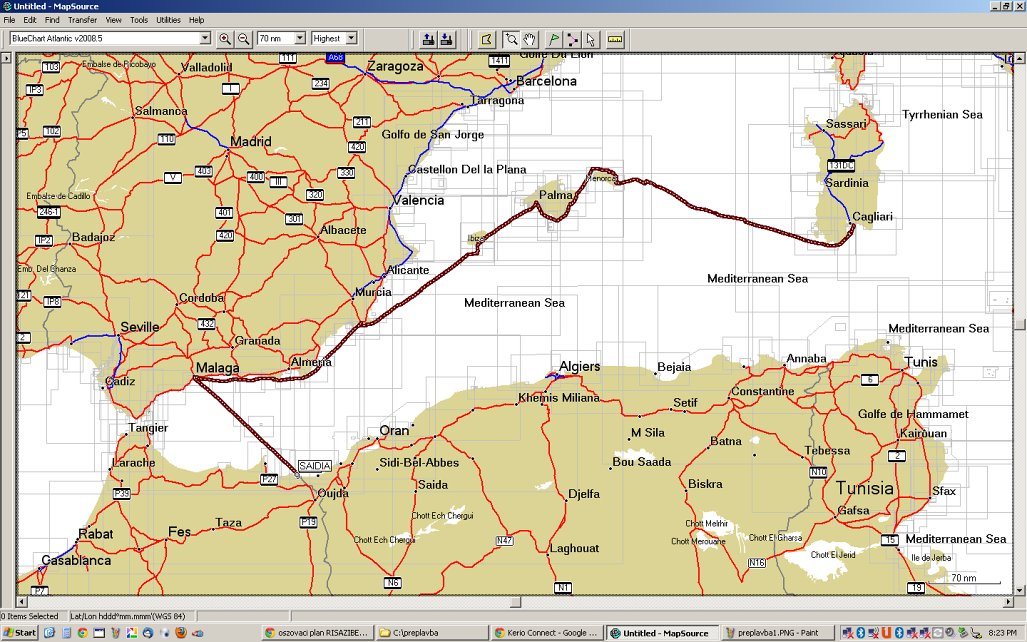Select the Waypoint flag tool

(x=554, y=39)
